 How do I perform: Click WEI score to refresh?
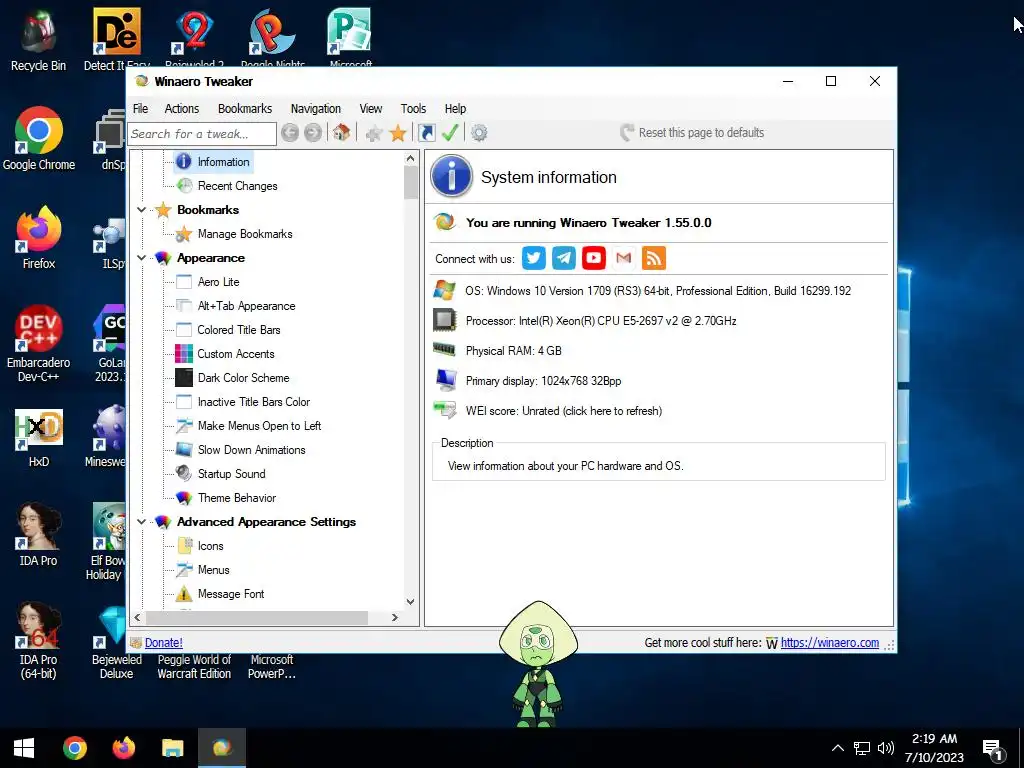click(564, 411)
